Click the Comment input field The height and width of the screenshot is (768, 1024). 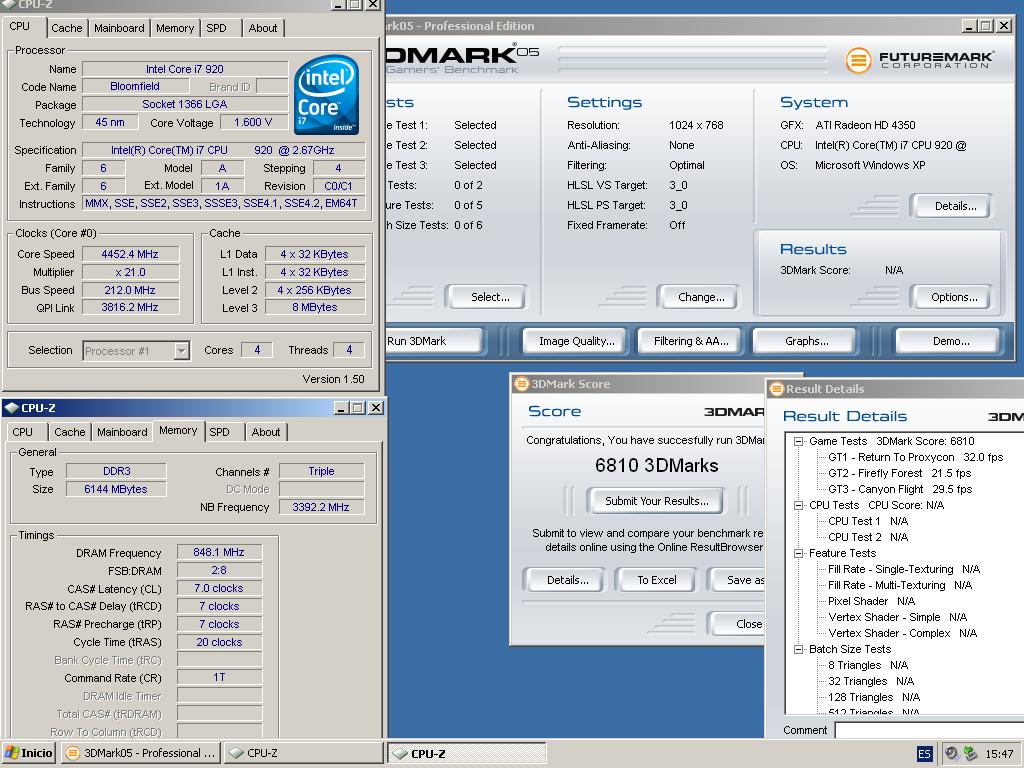coord(929,730)
